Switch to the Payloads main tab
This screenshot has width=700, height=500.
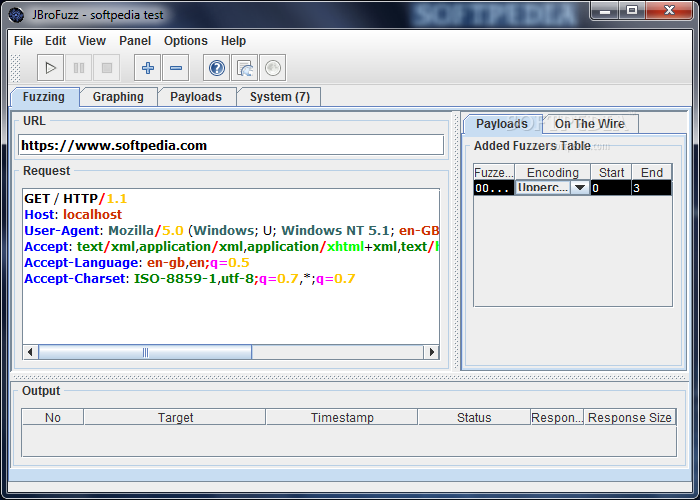coord(196,97)
